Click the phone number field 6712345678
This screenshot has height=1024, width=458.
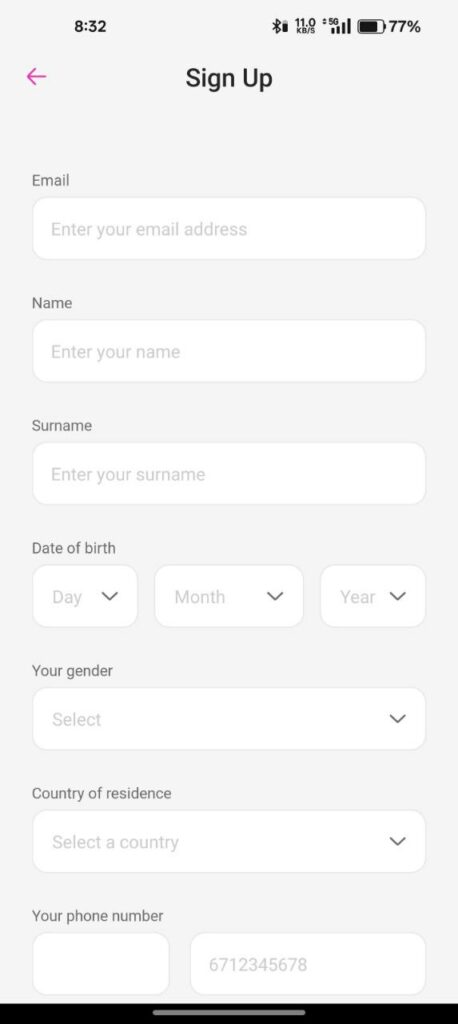tap(308, 964)
